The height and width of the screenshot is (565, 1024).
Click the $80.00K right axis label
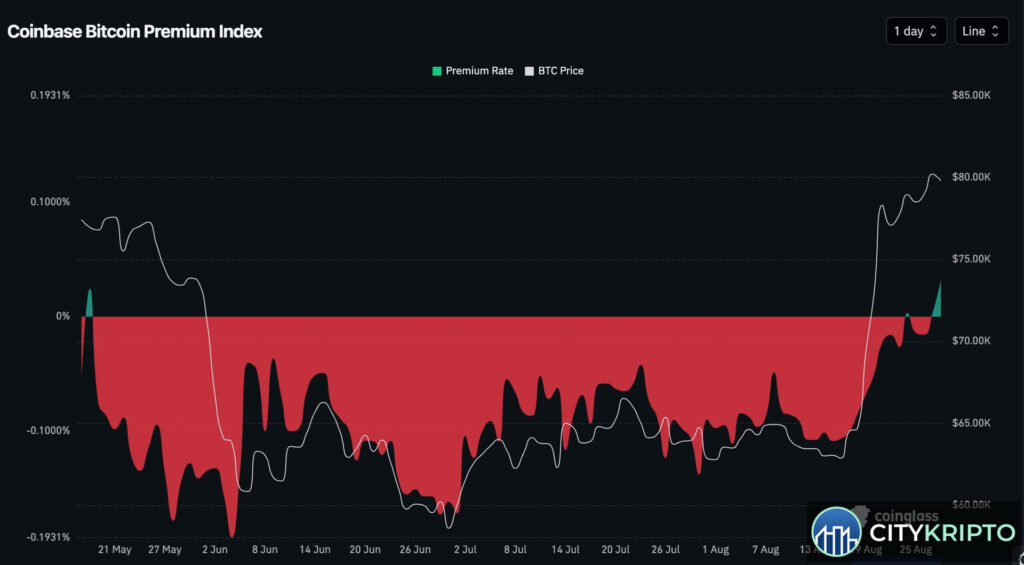pos(970,177)
